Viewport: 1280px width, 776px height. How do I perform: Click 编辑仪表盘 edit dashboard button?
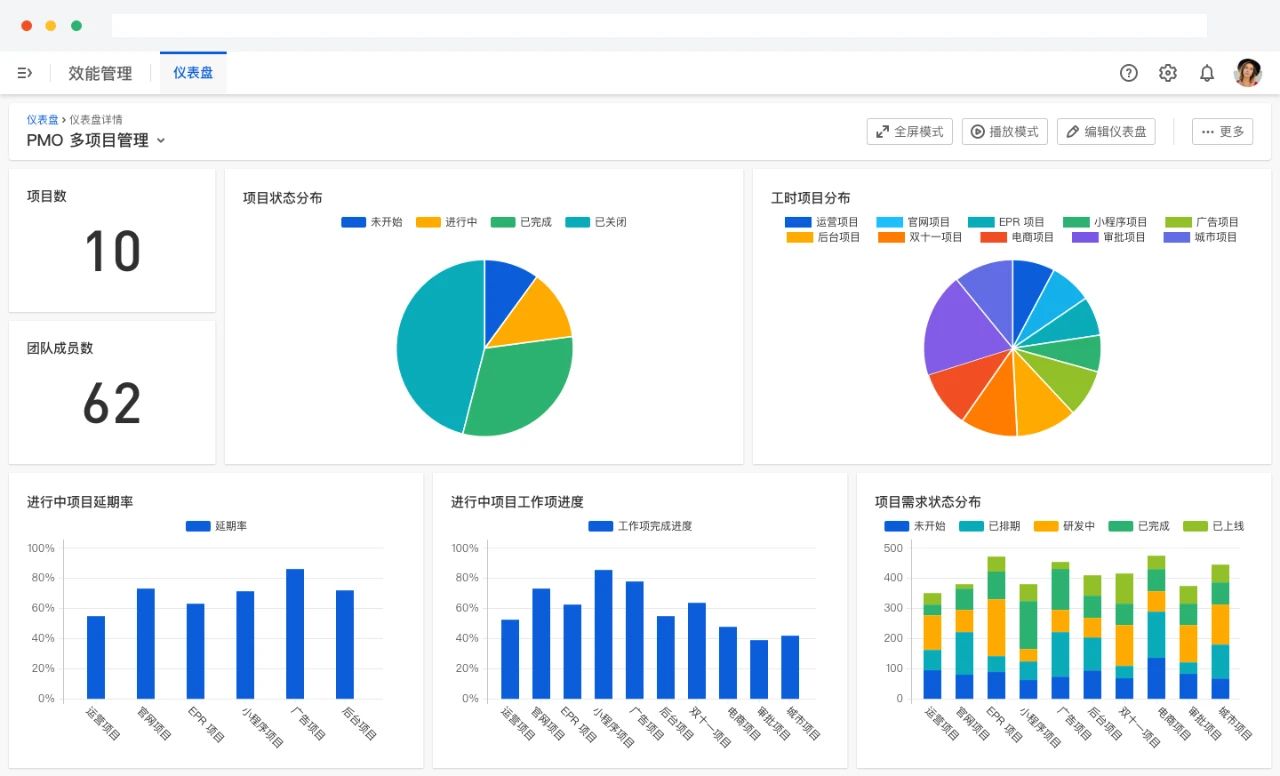(1105, 132)
